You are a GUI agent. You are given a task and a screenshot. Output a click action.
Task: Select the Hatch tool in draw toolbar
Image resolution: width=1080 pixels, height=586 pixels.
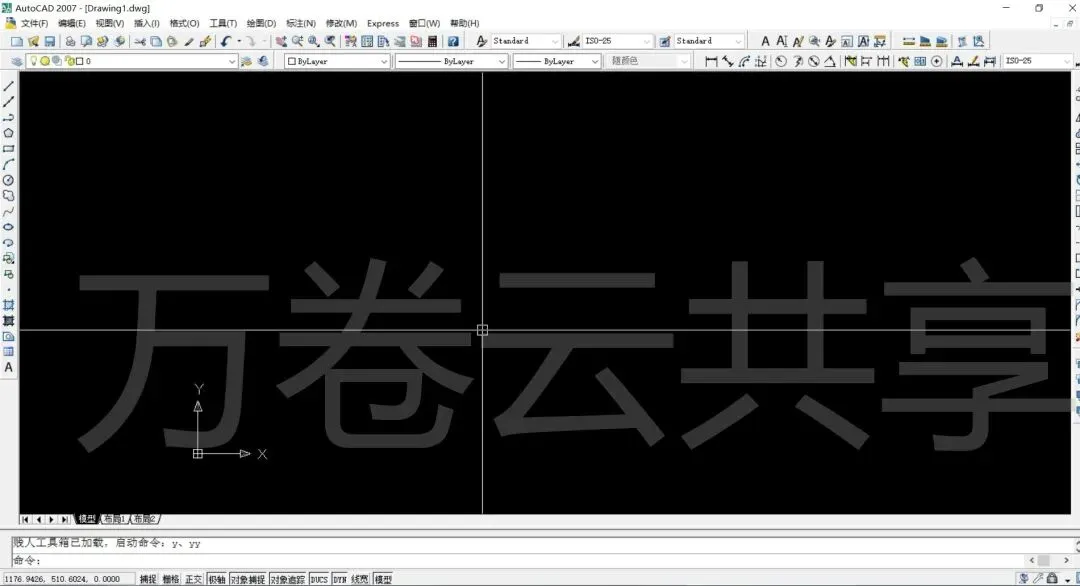(8, 305)
